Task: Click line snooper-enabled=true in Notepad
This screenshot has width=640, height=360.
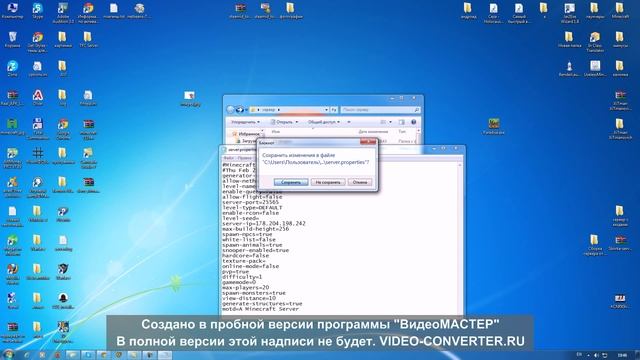Action: [x=256, y=250]
